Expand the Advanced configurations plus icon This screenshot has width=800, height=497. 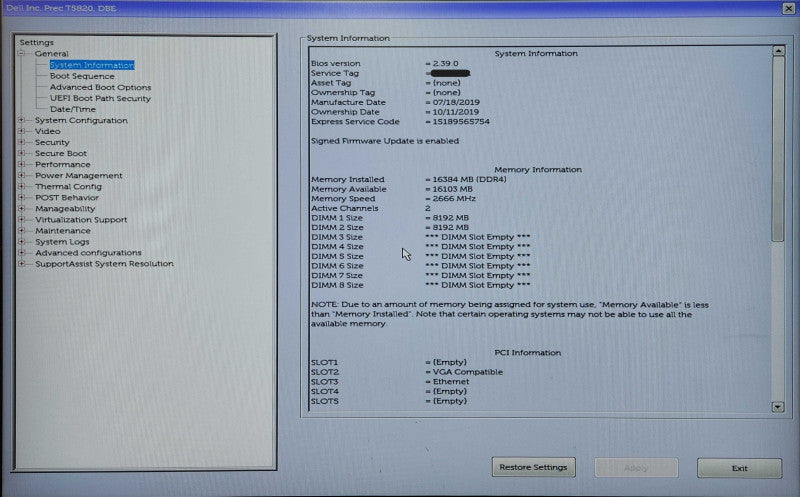[x=22, y=253]
